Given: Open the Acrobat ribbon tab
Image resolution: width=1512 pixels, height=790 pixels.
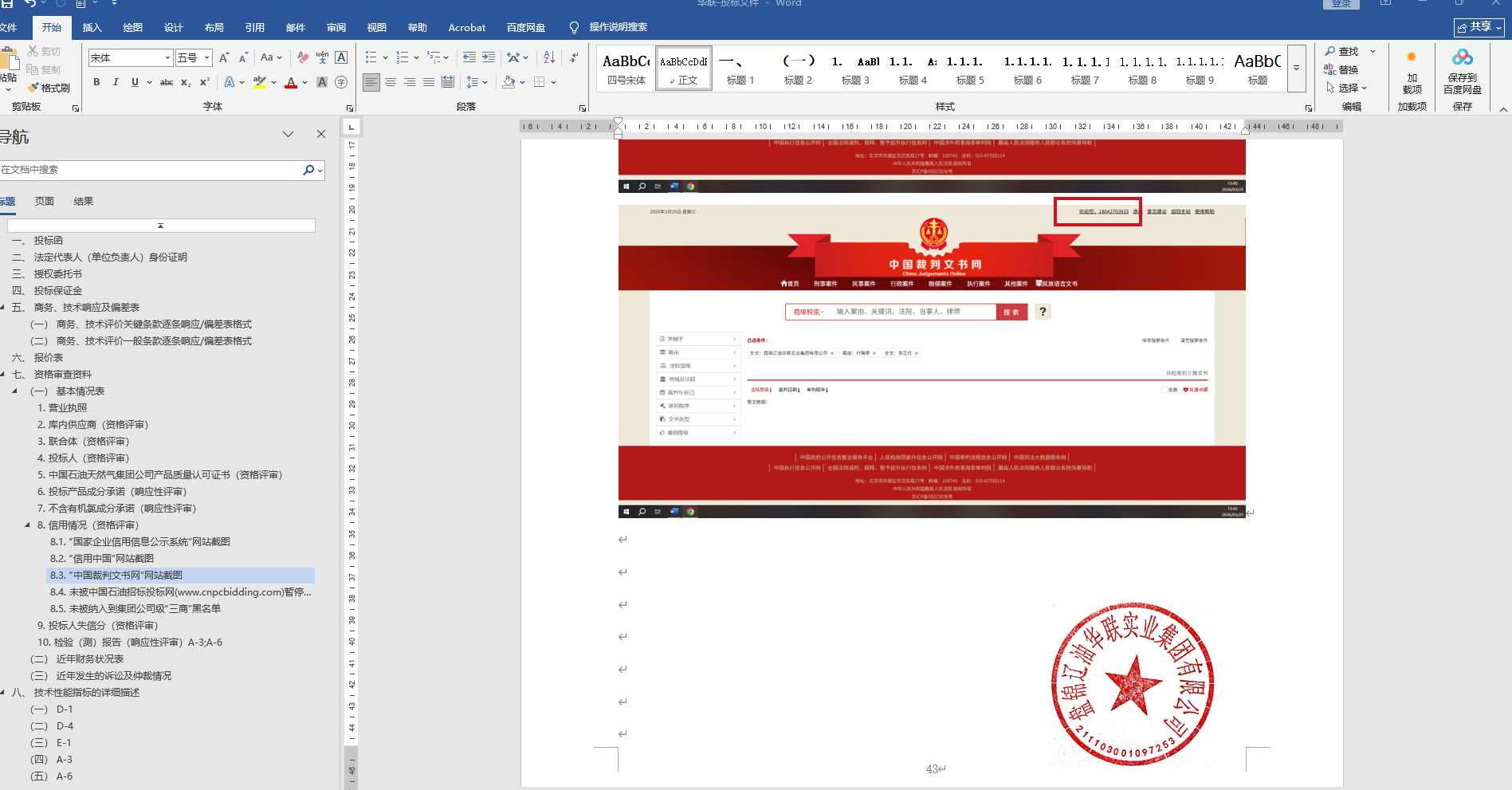Looking at the screenshot, I should click(467, 28).
